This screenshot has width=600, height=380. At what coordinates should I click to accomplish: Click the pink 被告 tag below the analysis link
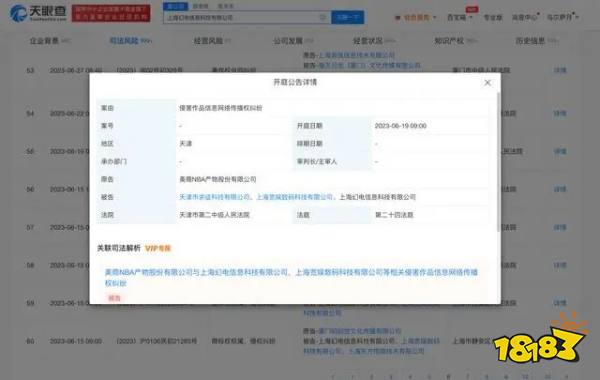(114, 298)
